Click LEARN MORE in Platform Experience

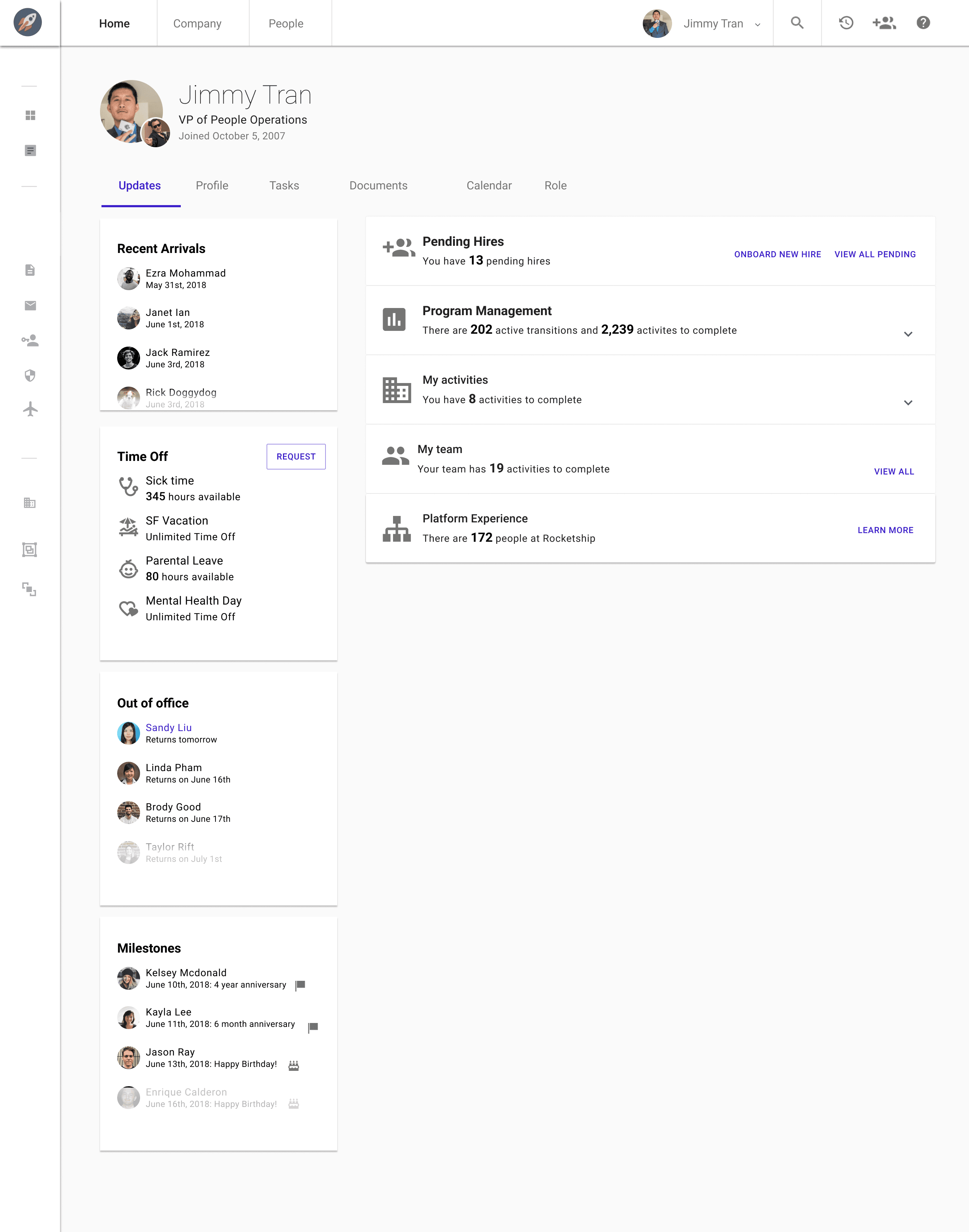click(886, 530)
